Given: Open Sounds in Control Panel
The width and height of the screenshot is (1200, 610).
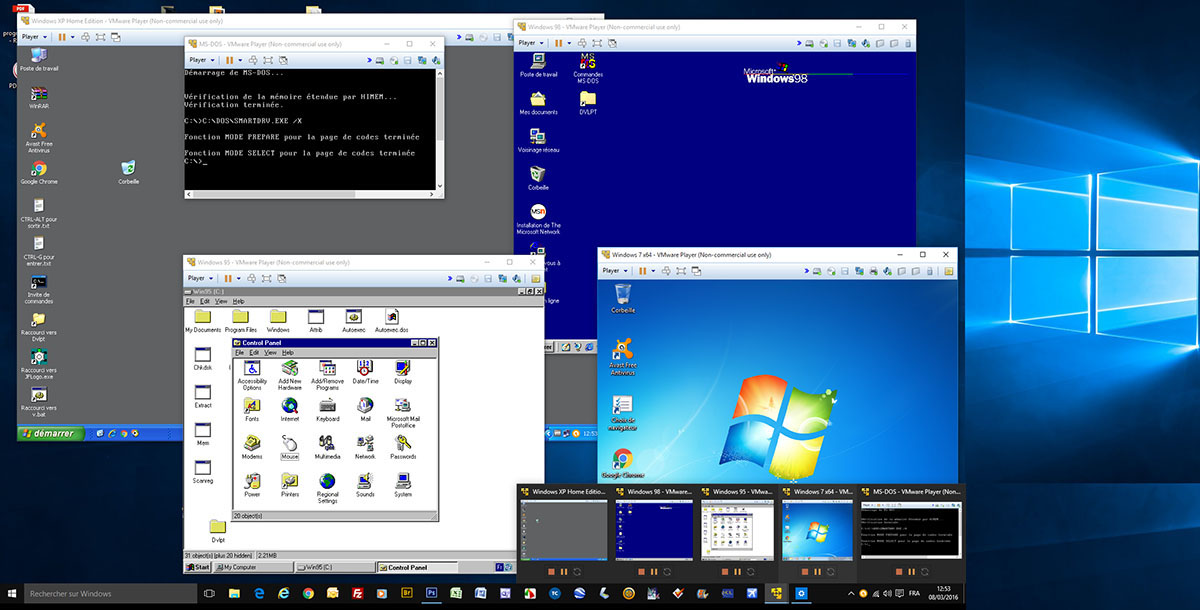Looking at the screenshot, I should [366, 485].
